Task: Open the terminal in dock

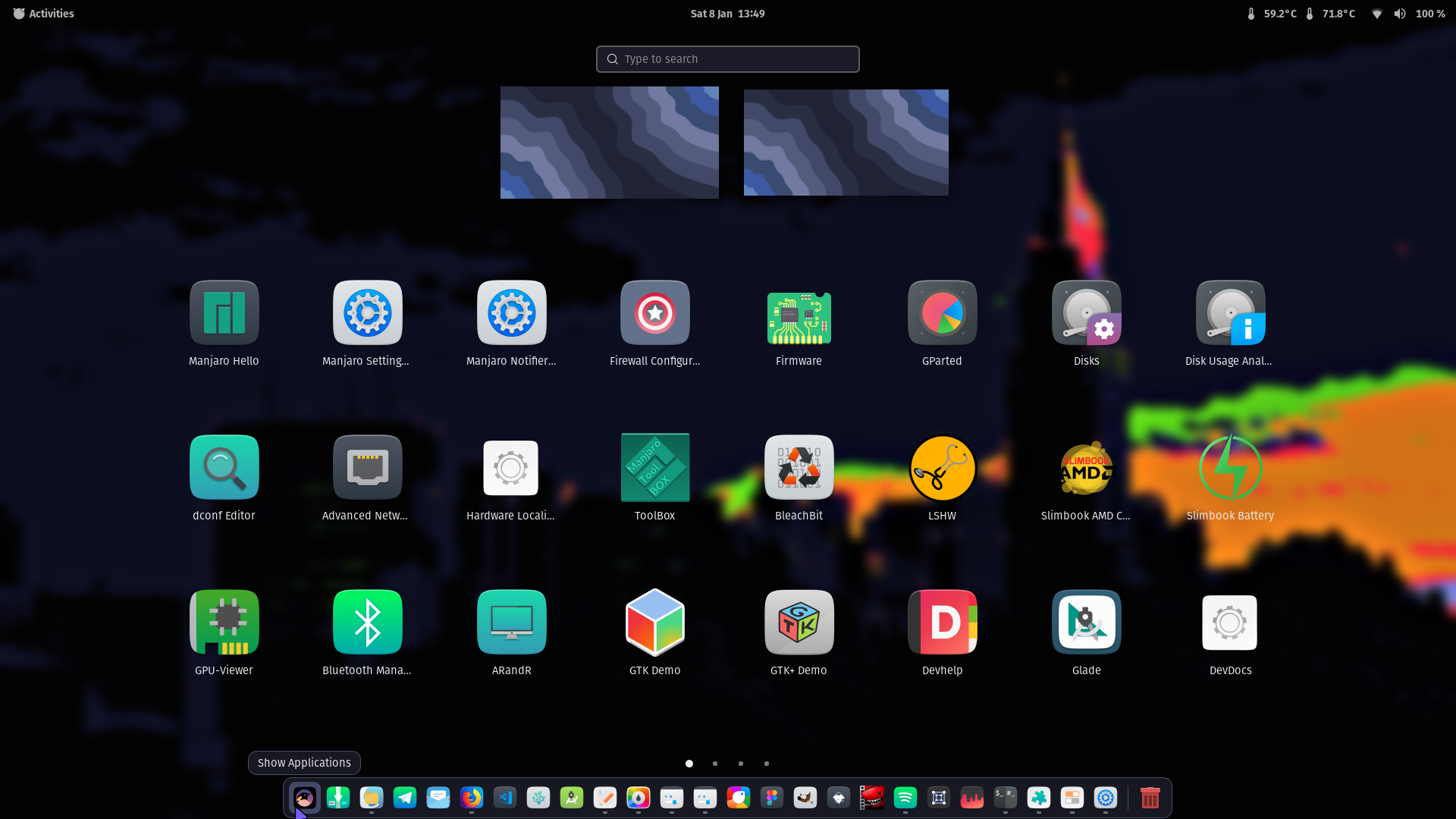Action: pos(1006,798)
